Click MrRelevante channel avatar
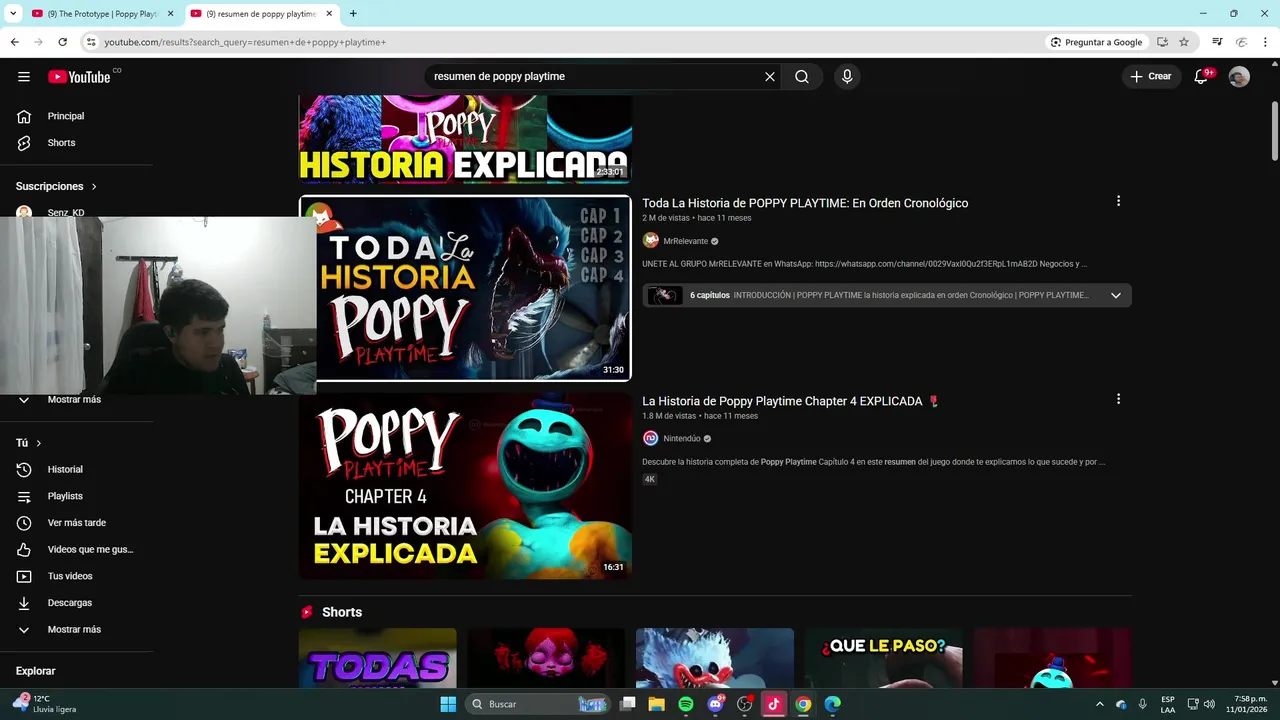Screen dimensions: 1280x720 pyautogui.click(x=650, y=241)
